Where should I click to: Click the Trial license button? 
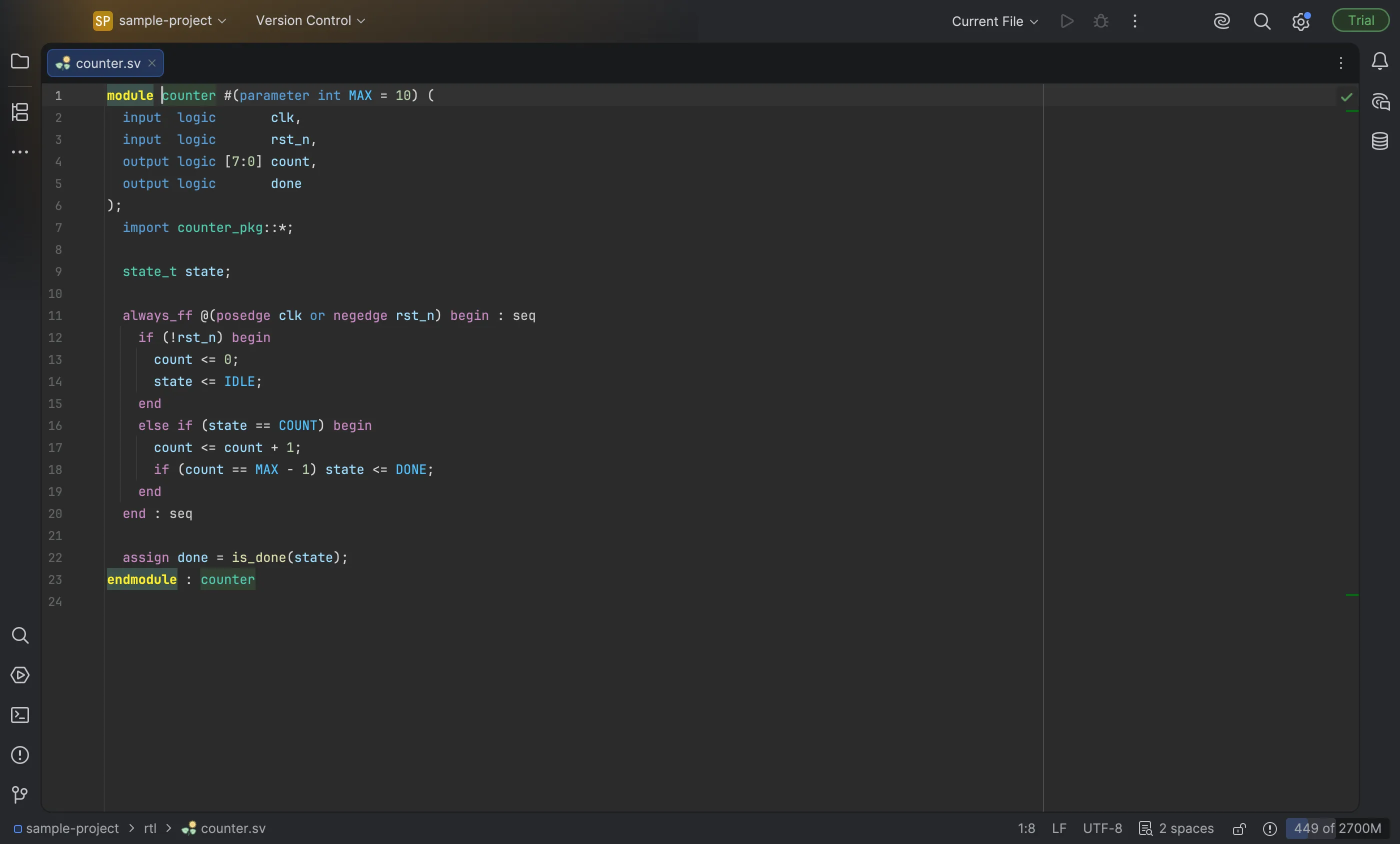pyautogui.click(x=1360, y=20)
